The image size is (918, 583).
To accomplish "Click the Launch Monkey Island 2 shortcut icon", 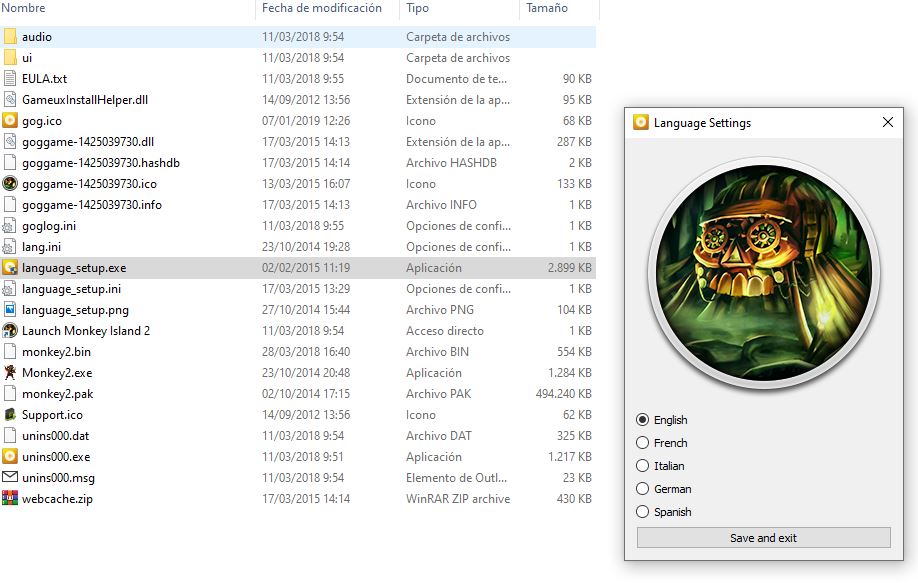I will (x=10, y=331).
